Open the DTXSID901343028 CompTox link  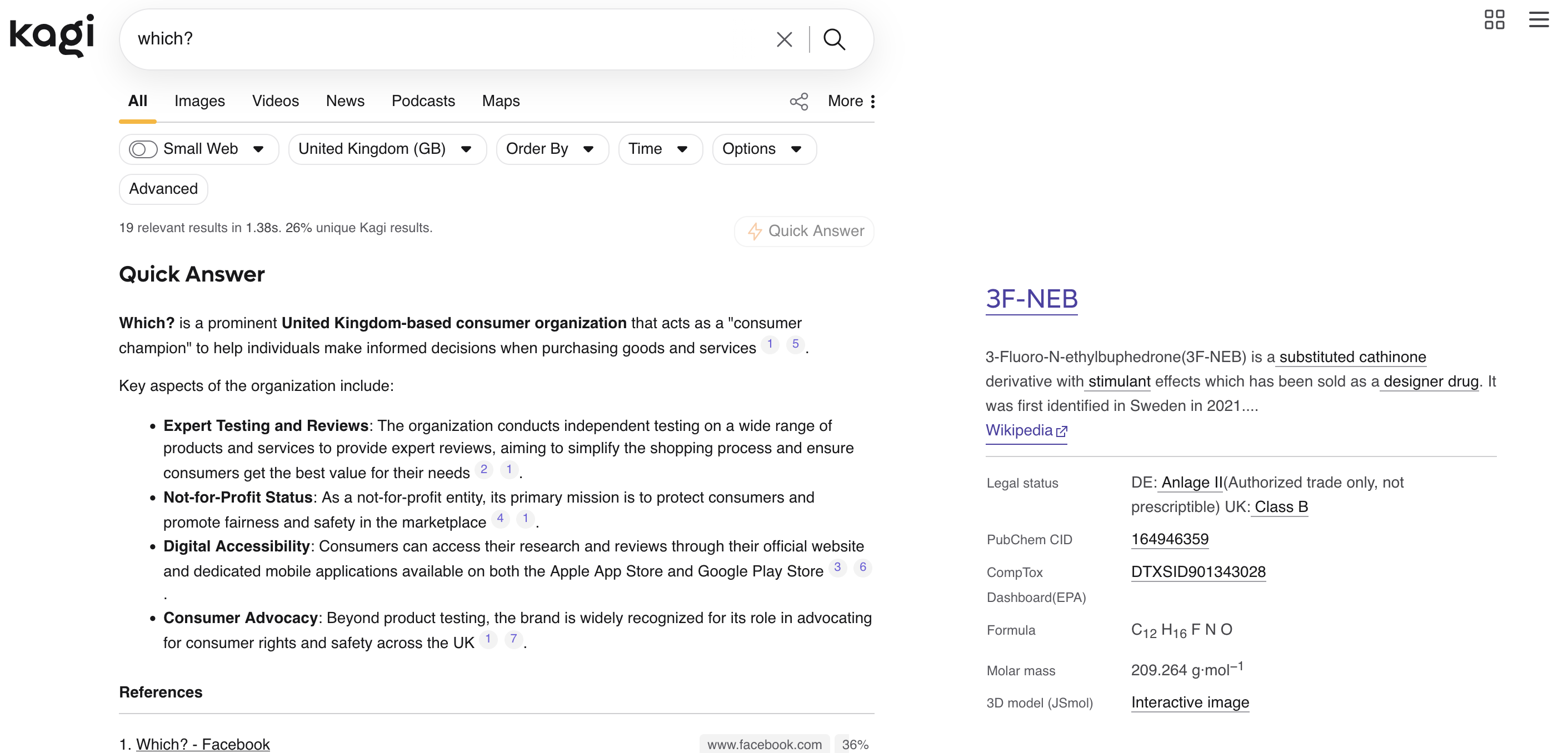click(1198, 573)
